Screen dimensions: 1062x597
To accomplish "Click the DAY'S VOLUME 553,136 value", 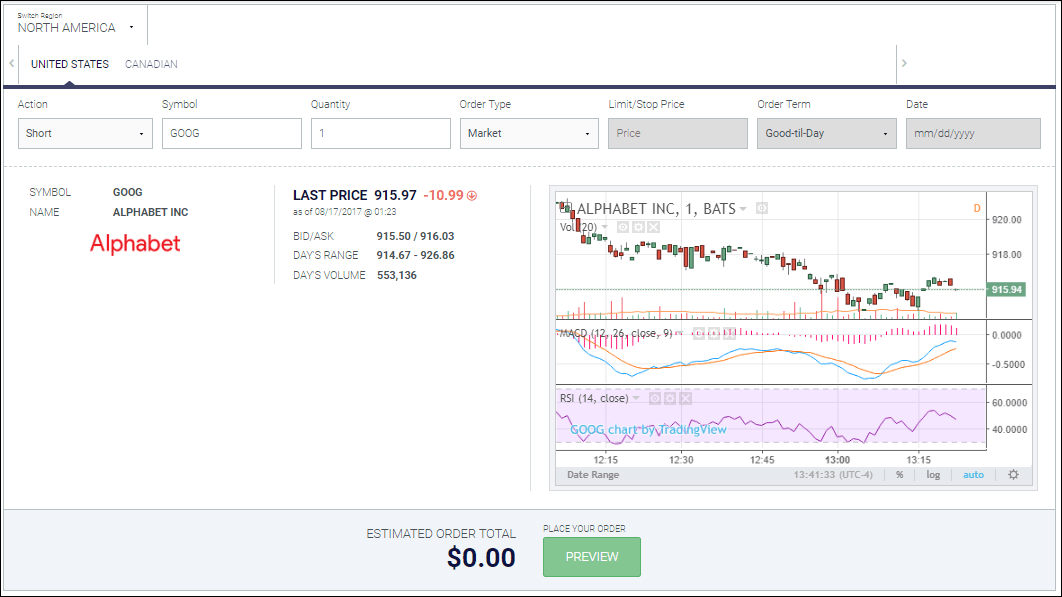I will pos(397,275).
